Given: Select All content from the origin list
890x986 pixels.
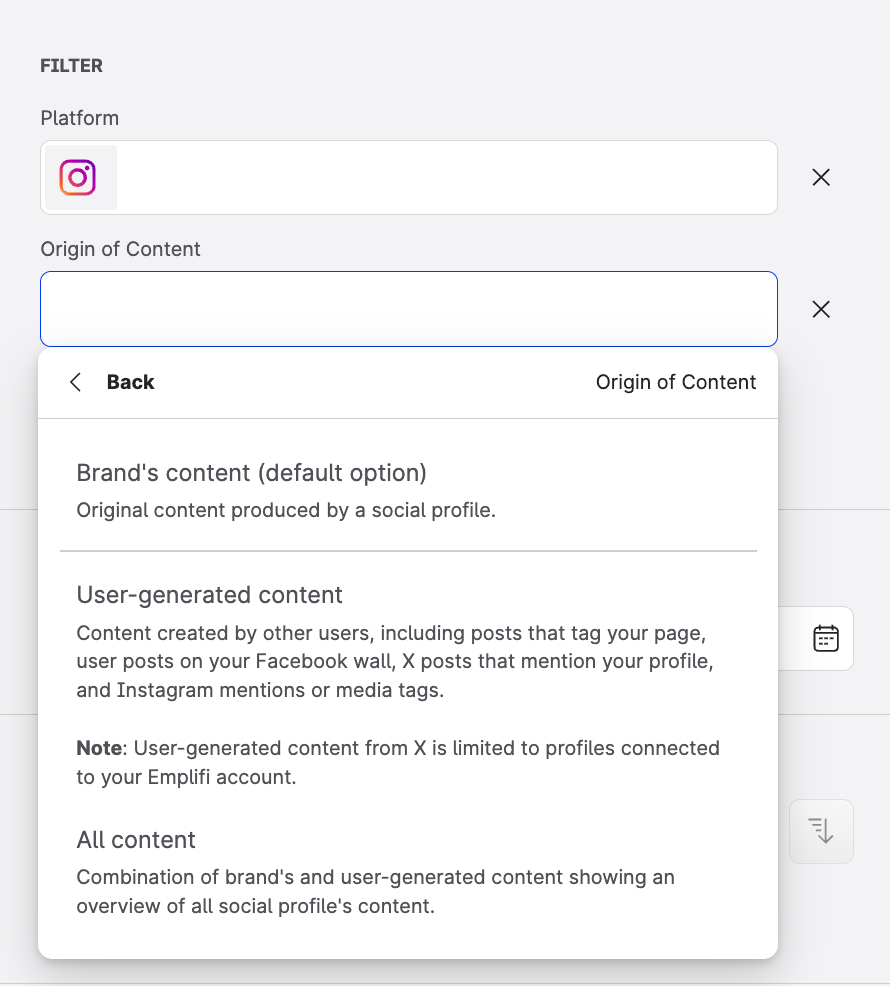Looking at the screenshot, I should [x=135, y=840].
